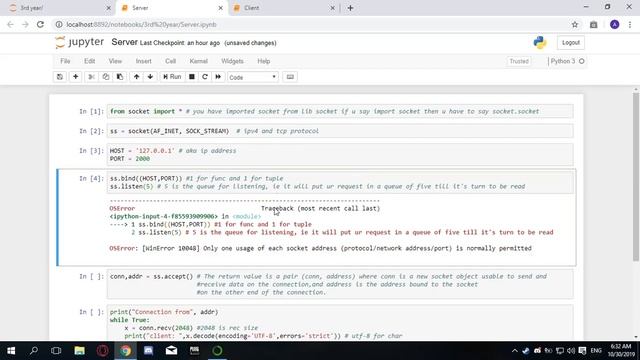Save notebook with the floppy disk icon
Viewport: 640px width, 360px height.
pos(60,77)
